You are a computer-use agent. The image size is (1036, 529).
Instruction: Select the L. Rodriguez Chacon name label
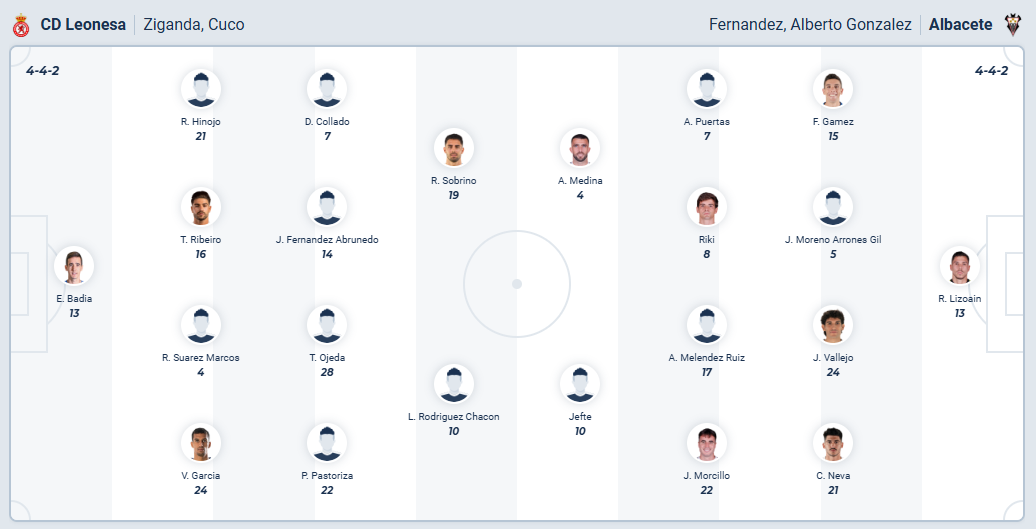tap(453, 417)
